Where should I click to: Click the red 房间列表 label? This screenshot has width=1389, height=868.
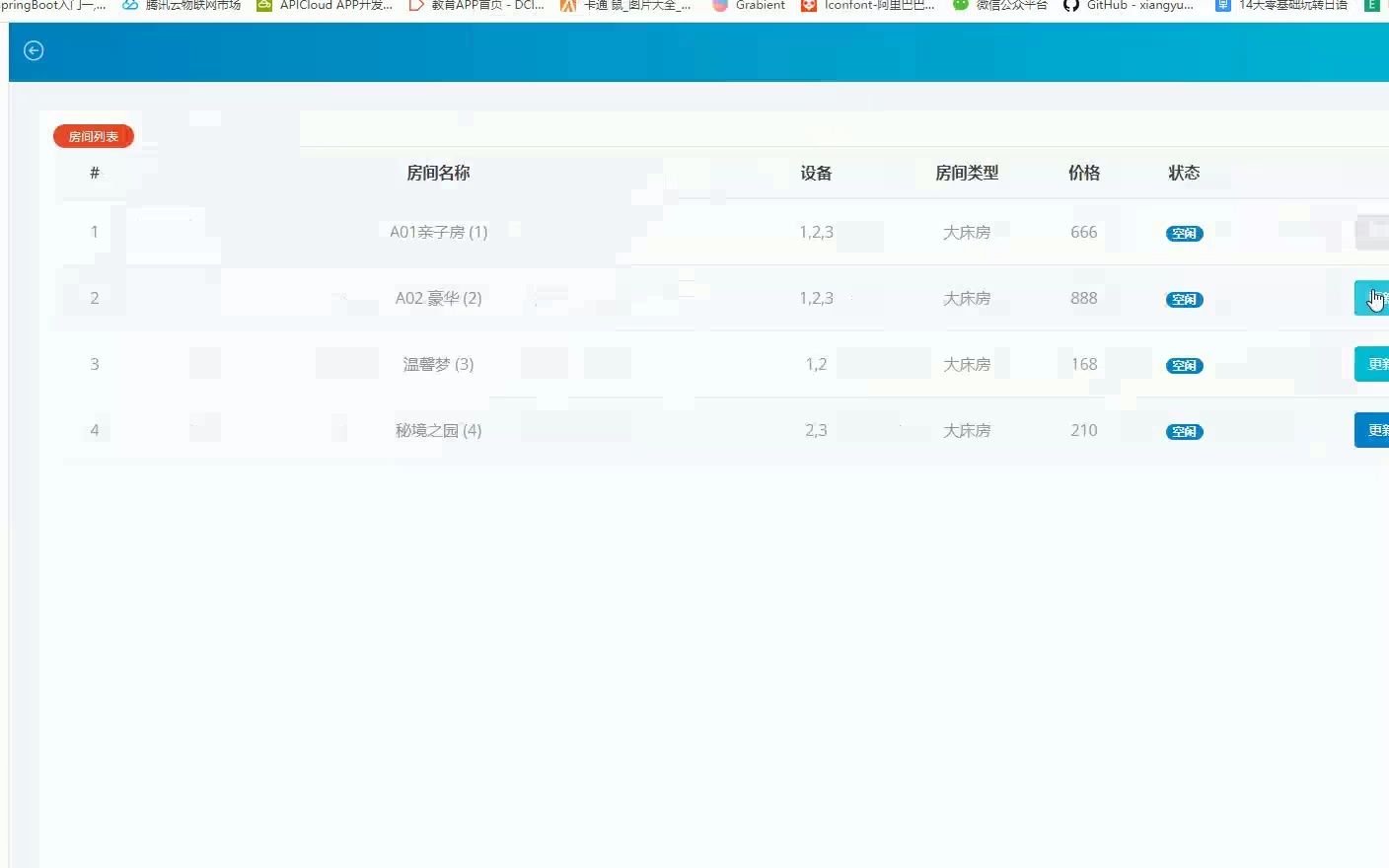[93, 136]
